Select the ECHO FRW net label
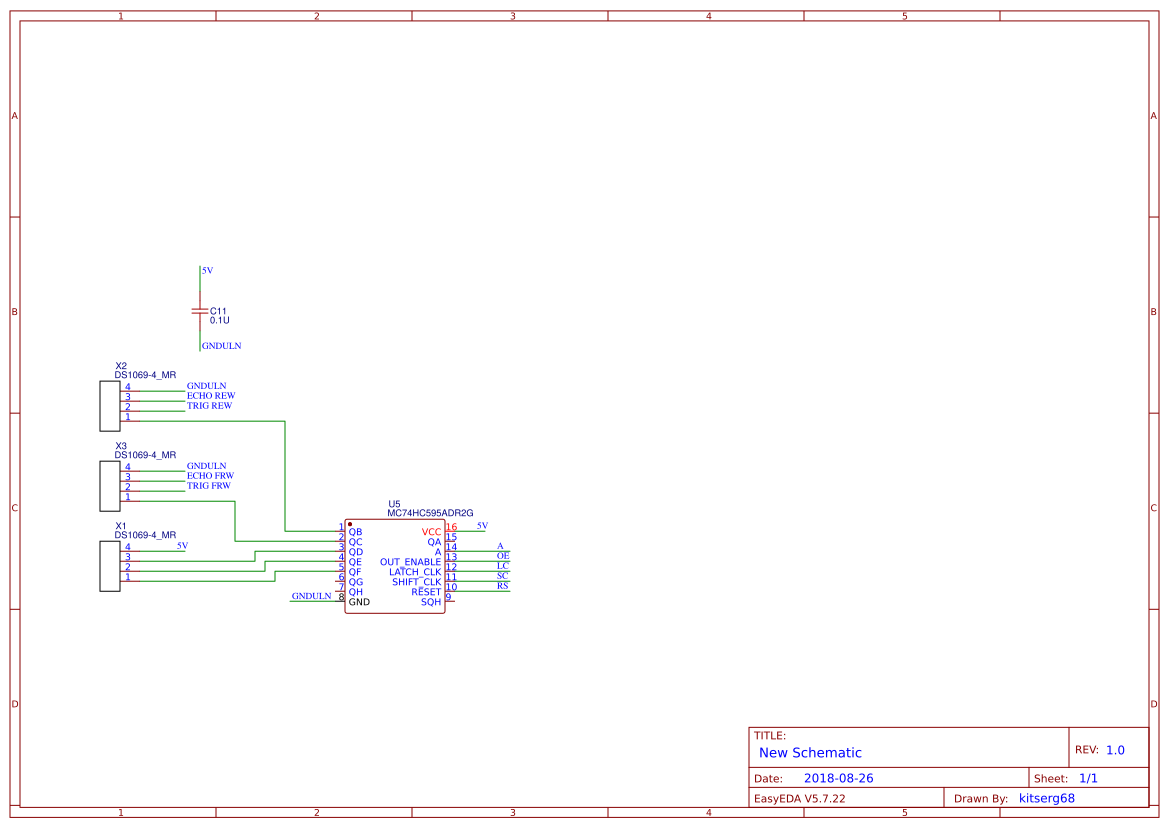Screen dimensions: 1169x828 click(x=211, y=475)
